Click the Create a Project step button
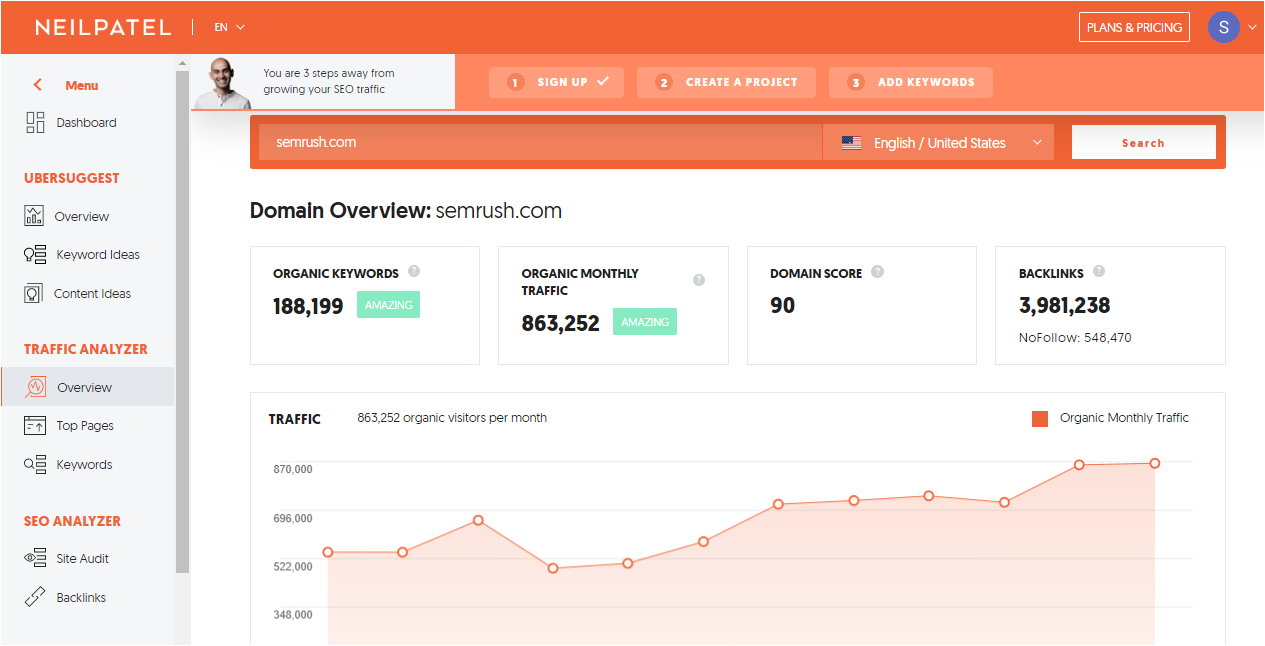Viewport: 1265px width, 646px height. (726, 82)
